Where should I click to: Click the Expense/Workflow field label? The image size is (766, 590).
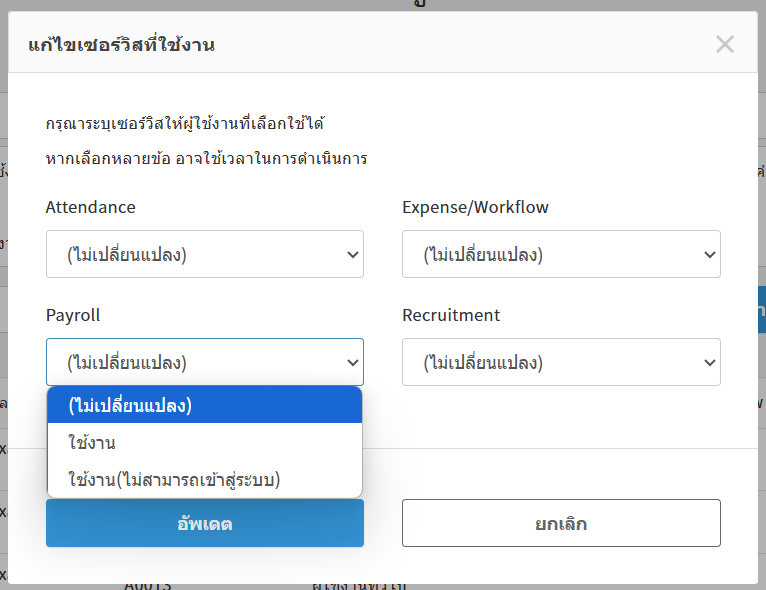[475, 208]
